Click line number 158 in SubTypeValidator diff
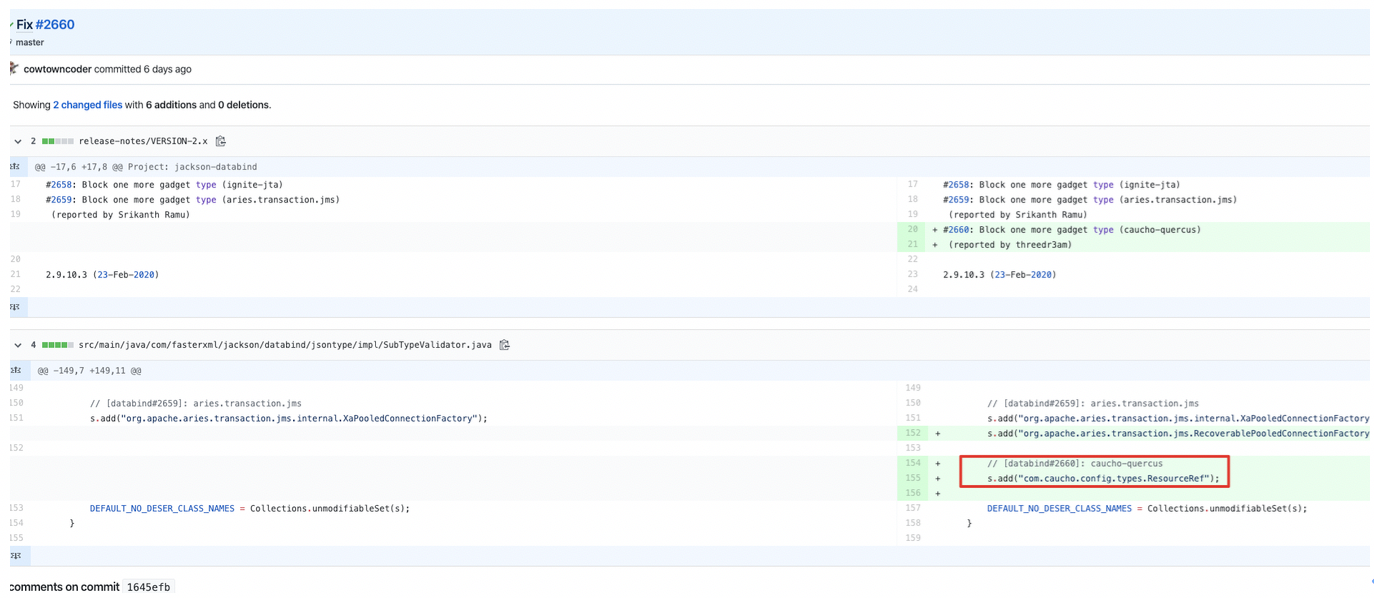Viewport: 1374px width, 598px height. (x=913, y=524)
